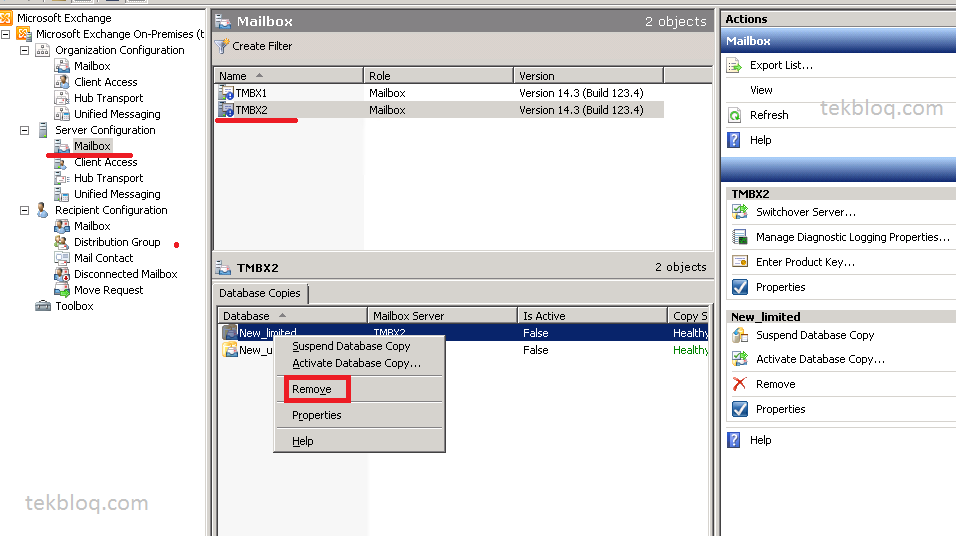The height and width of the screenshot is (536, 956).
Task: Collapse the Server Configuration node
Action: coord(24,130)
